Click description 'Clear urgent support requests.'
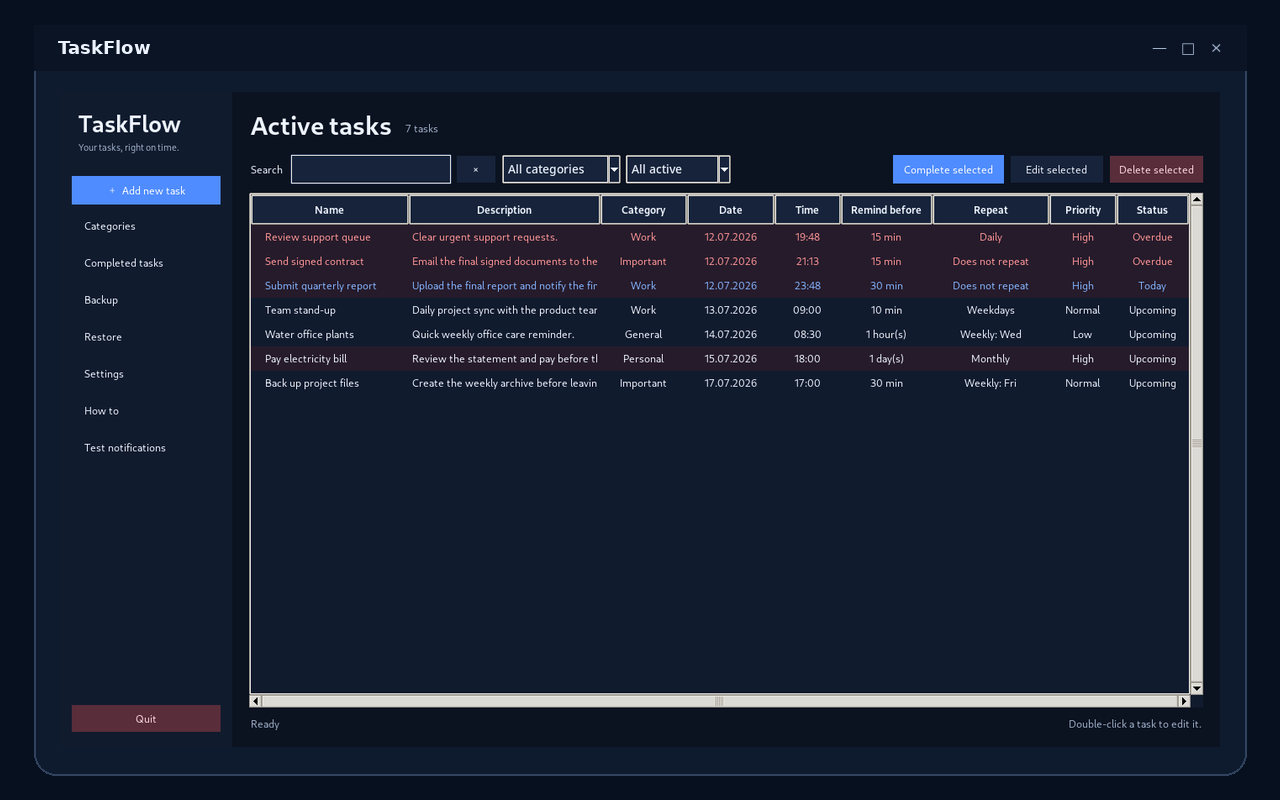Image resolution: width=1280 pixels, height=800 pixels. tap(485, 237)
